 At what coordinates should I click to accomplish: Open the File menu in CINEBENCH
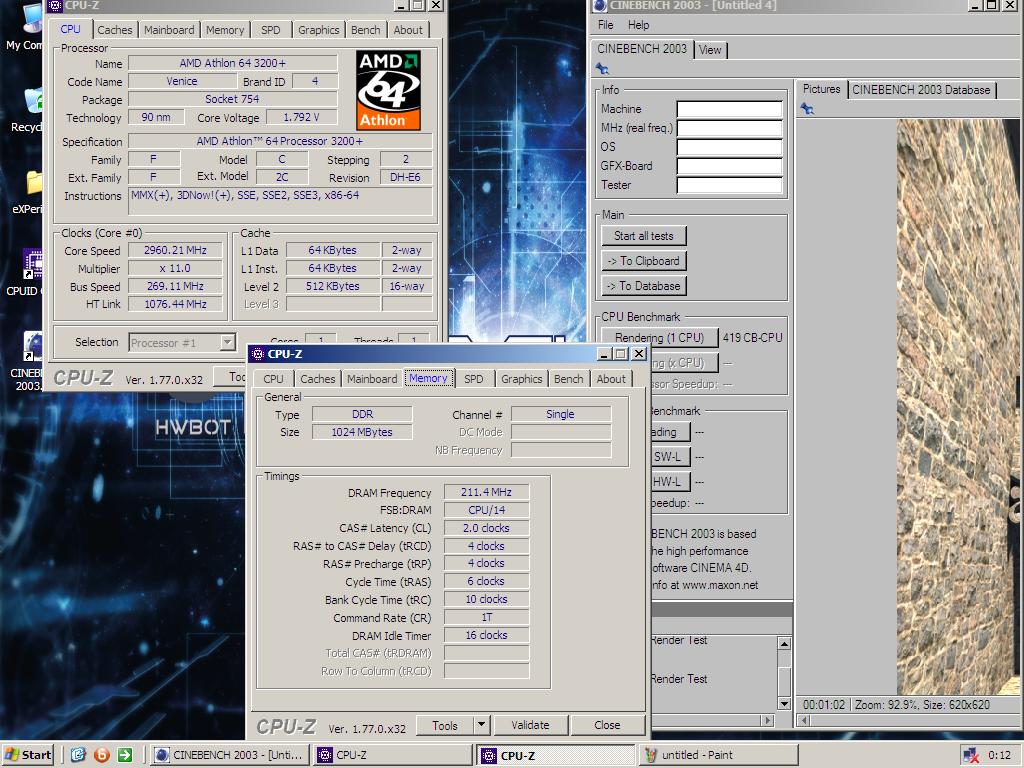(x=605, y=25)
